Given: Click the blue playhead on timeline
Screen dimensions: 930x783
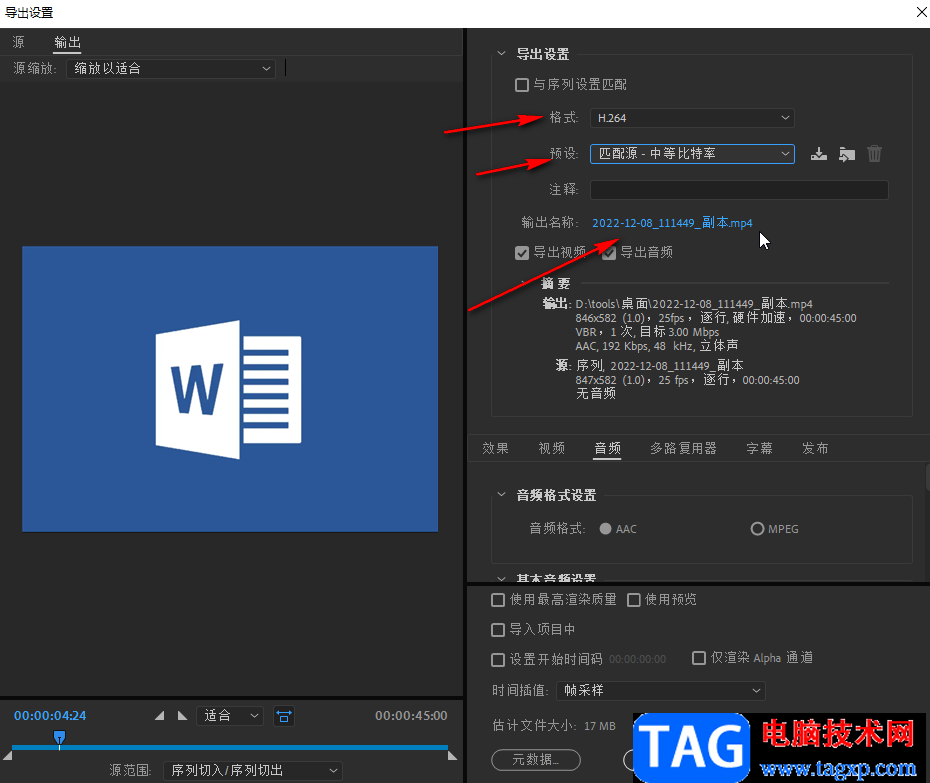Looking at the screenshot, I should tap(59, 737).
